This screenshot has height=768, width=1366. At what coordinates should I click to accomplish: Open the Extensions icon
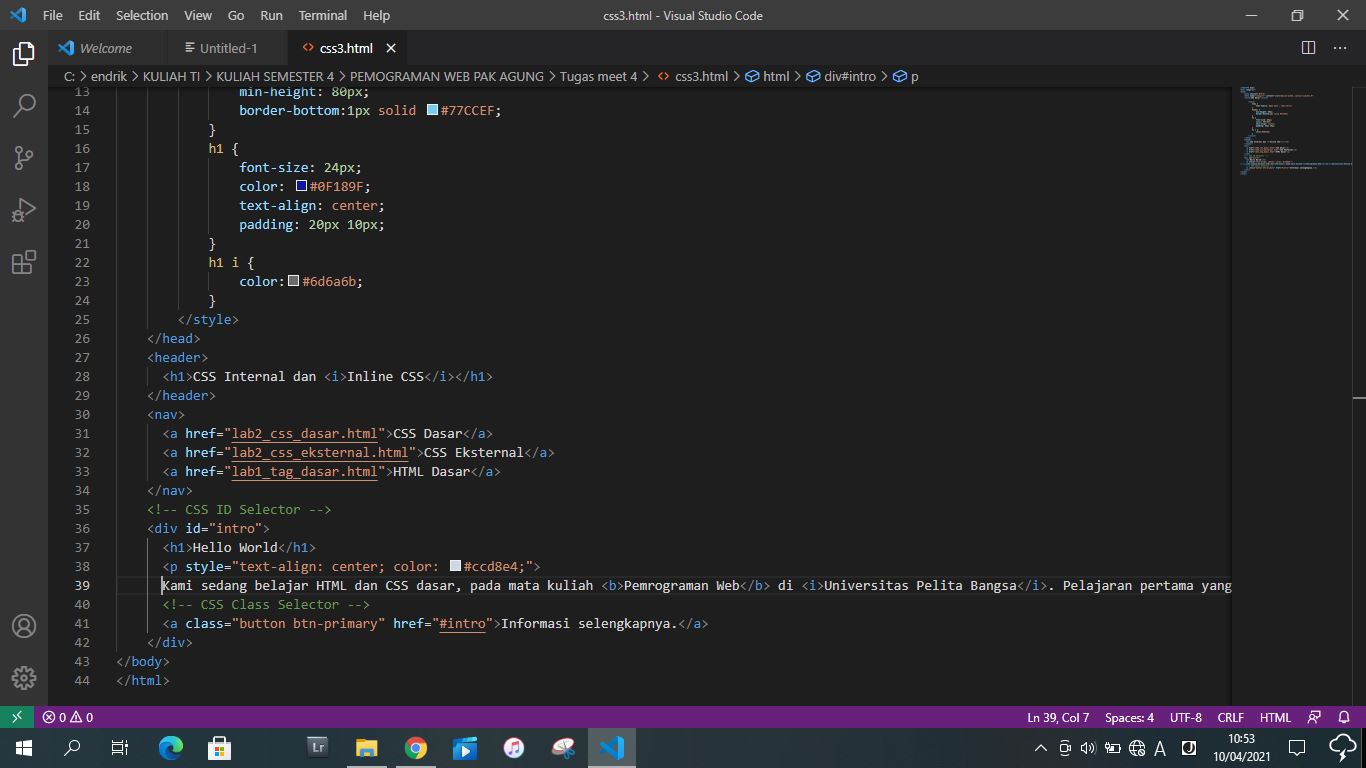[x=23, y=262]
